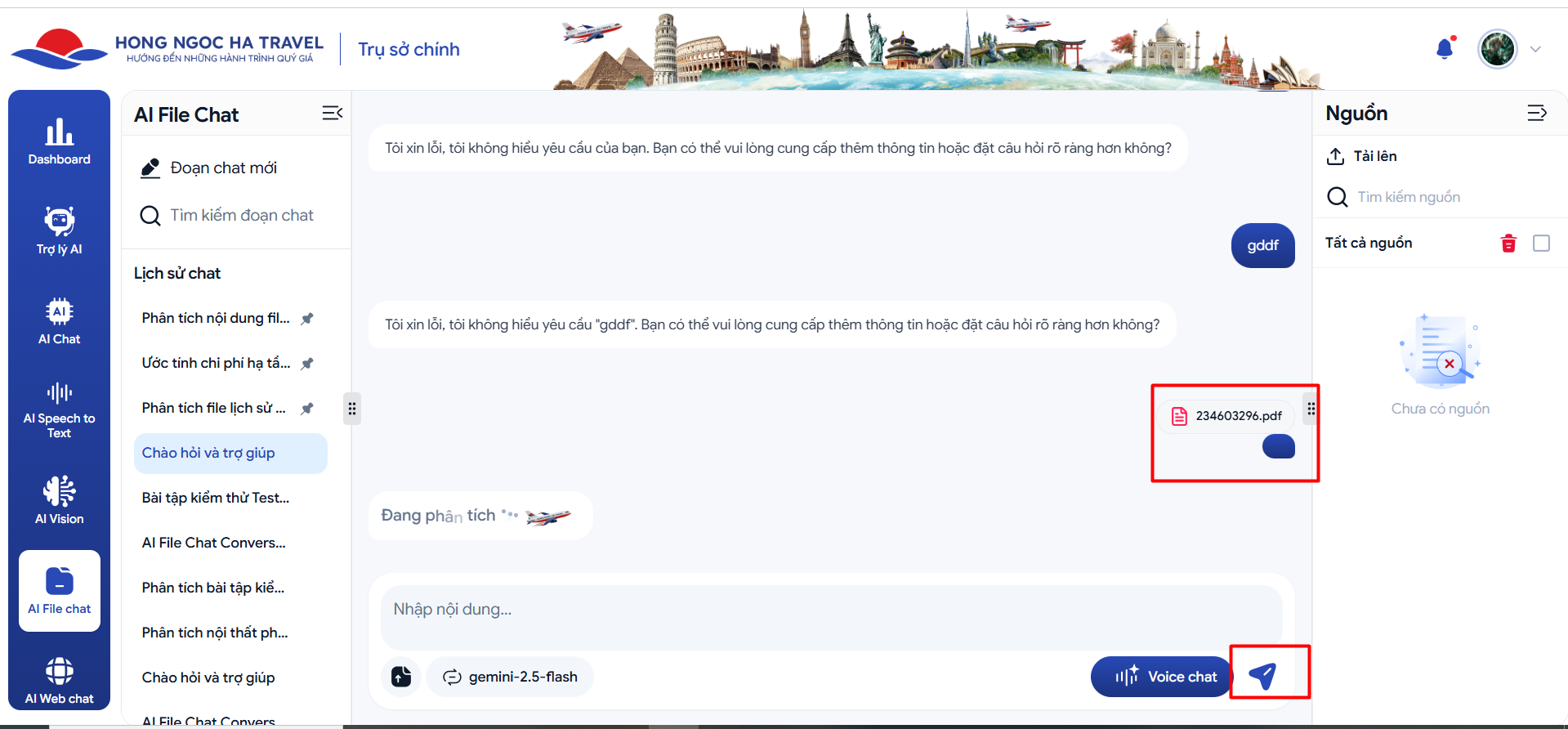Click the attach file icon
The image size is (1568, 729).
pyautogui.click(x=401, y=677)
